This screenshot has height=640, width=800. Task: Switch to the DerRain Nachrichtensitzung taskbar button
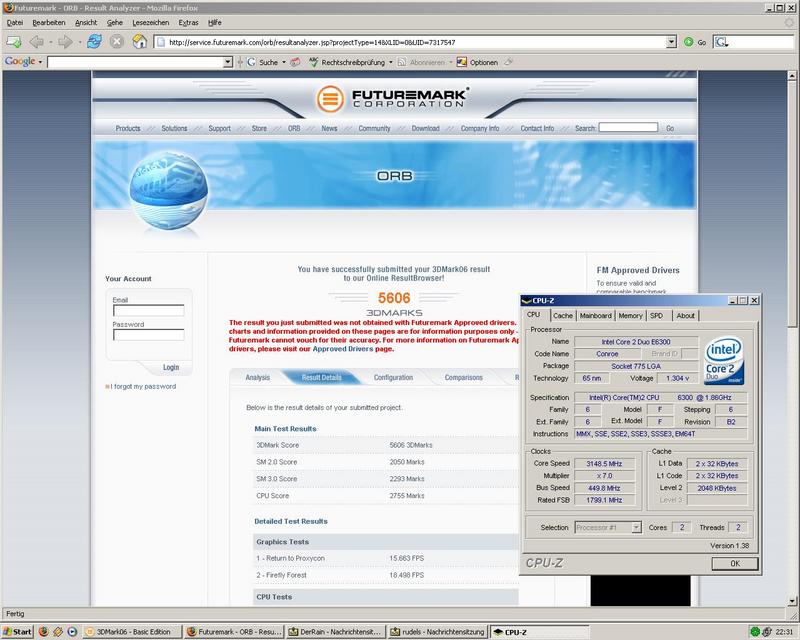coord(335,632)
